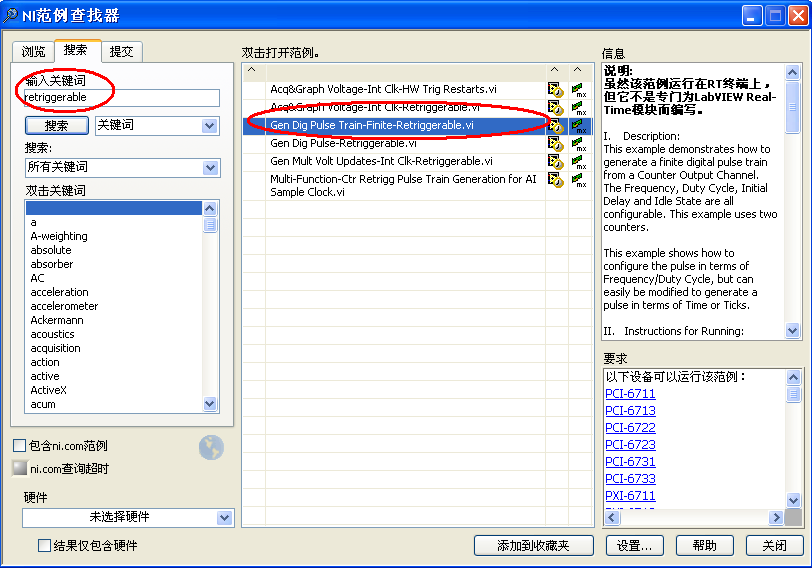This screenshot has width=812, height=568.
Task: Open the PXI-6711 device link
Action: [x=630, y=496]
